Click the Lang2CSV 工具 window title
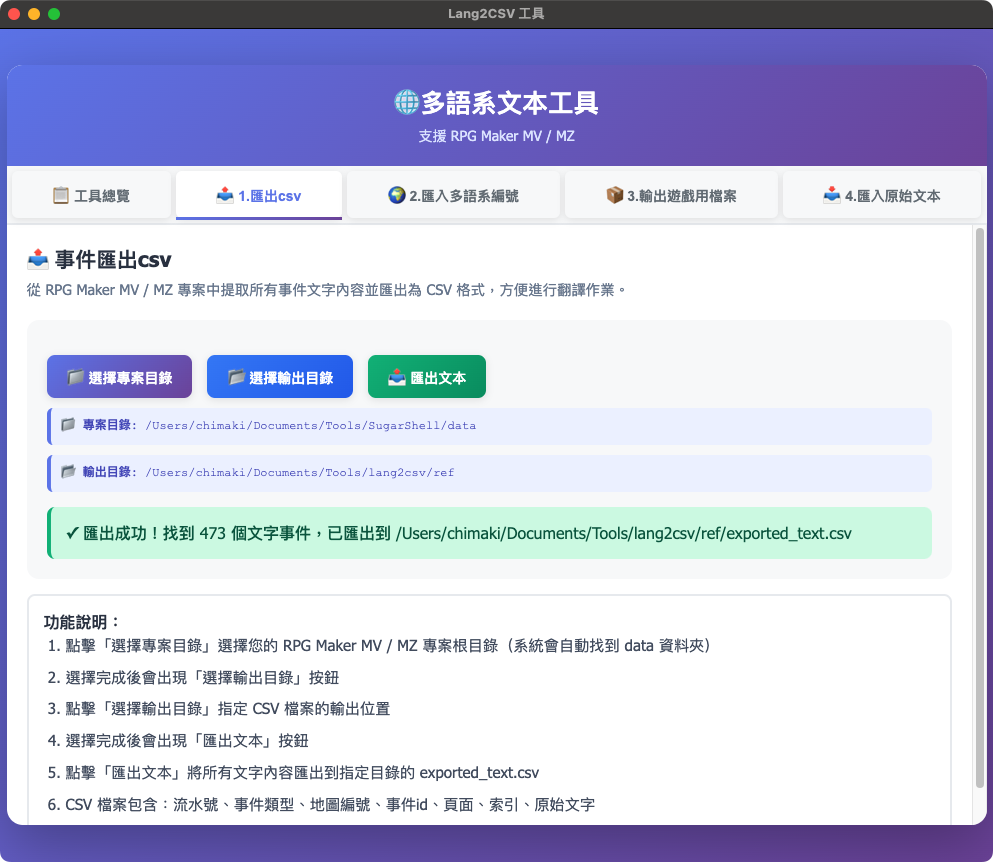 (x=496, y=13)
